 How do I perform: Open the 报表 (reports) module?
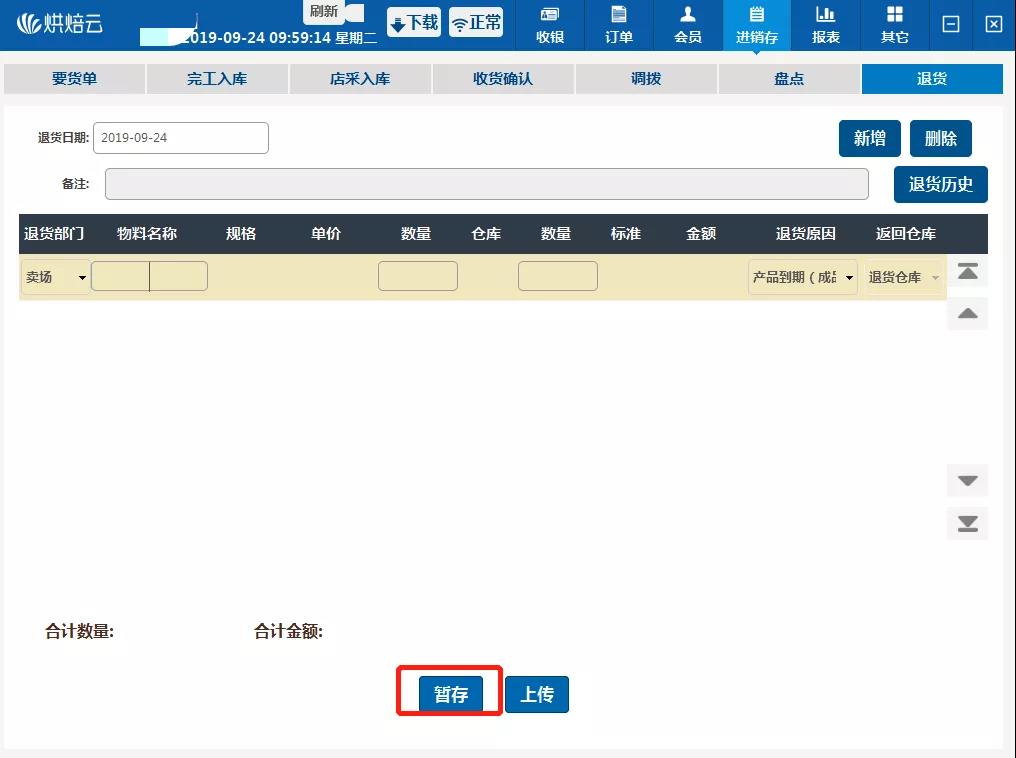[x=825, y=25]
